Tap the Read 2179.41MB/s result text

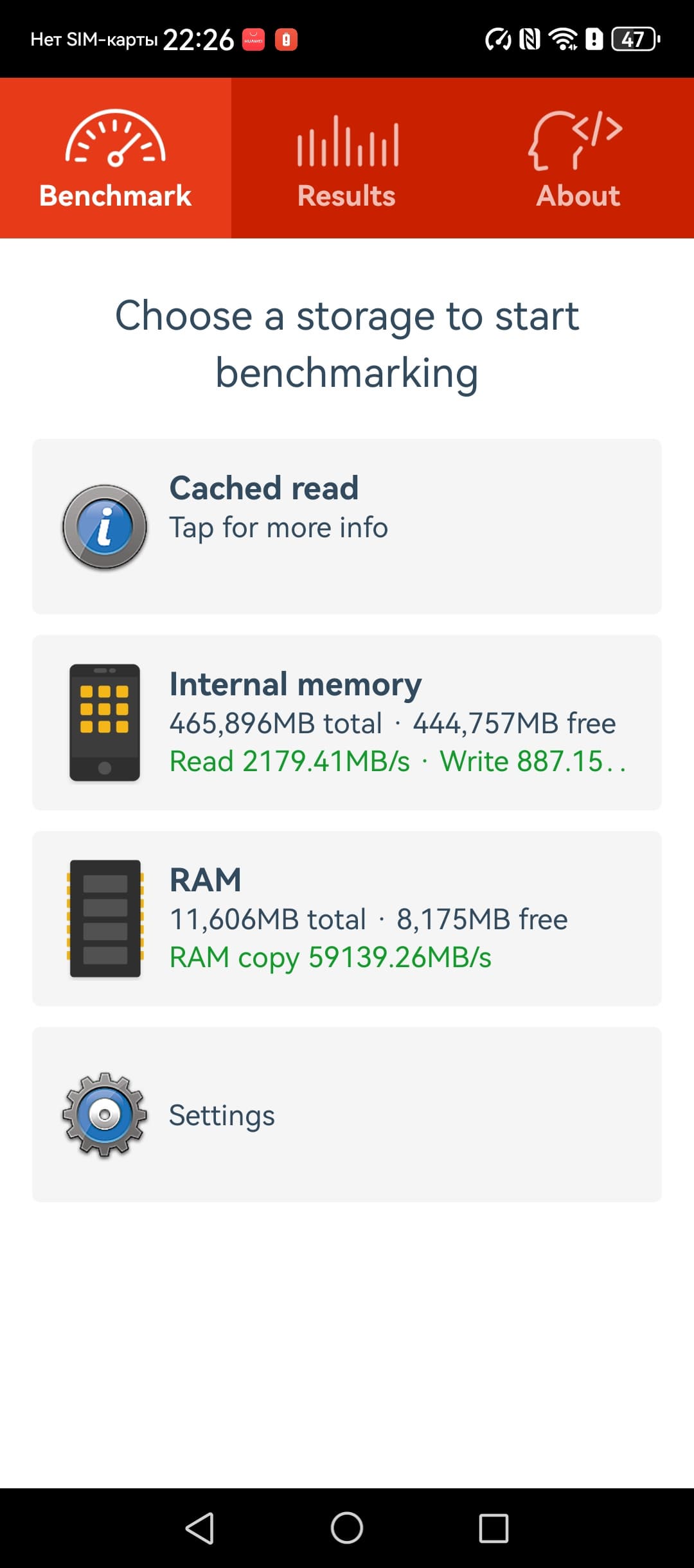pyautogui.click(x=290, y=762)
